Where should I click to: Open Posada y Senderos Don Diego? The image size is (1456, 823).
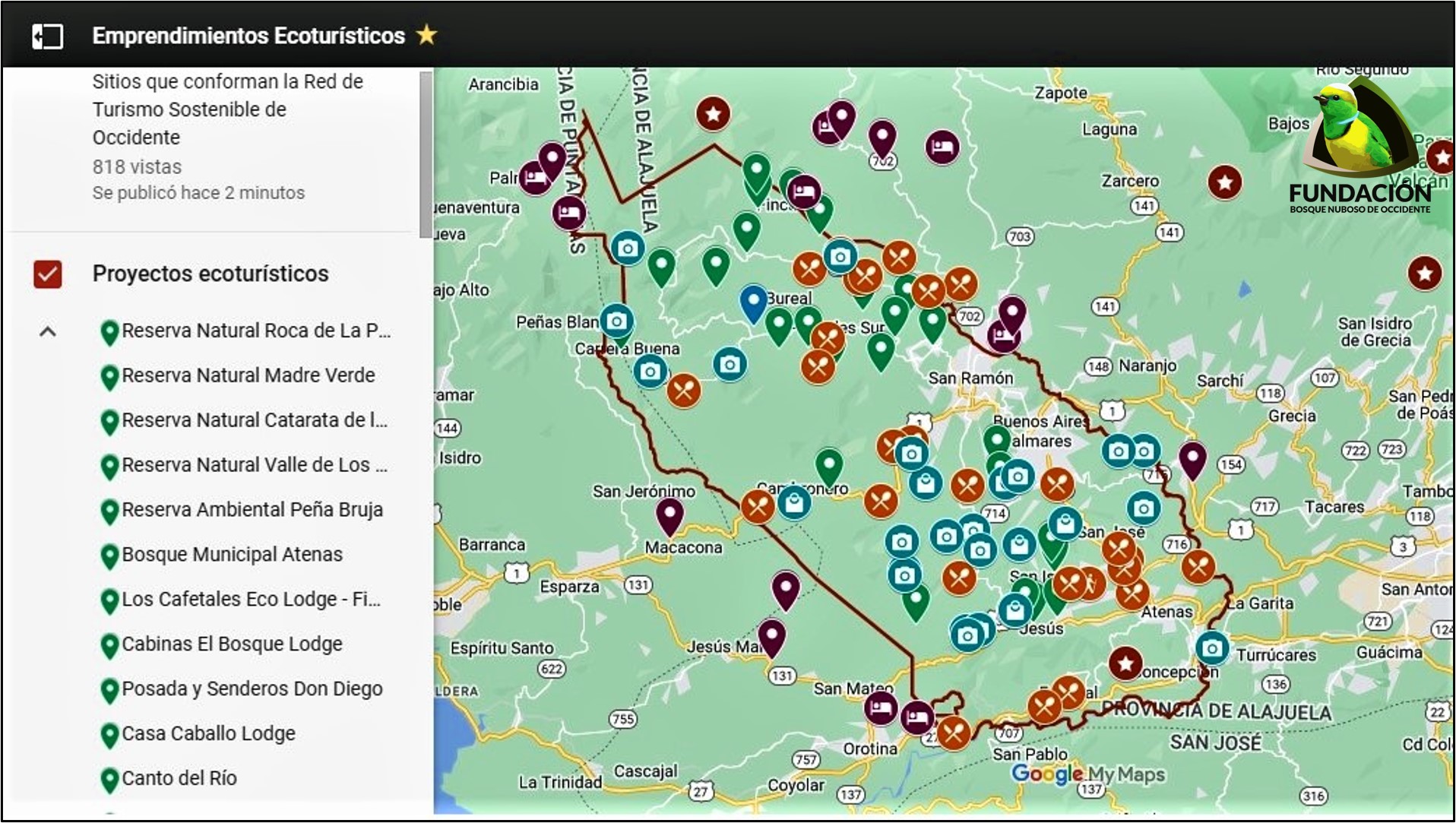[252, 689]
